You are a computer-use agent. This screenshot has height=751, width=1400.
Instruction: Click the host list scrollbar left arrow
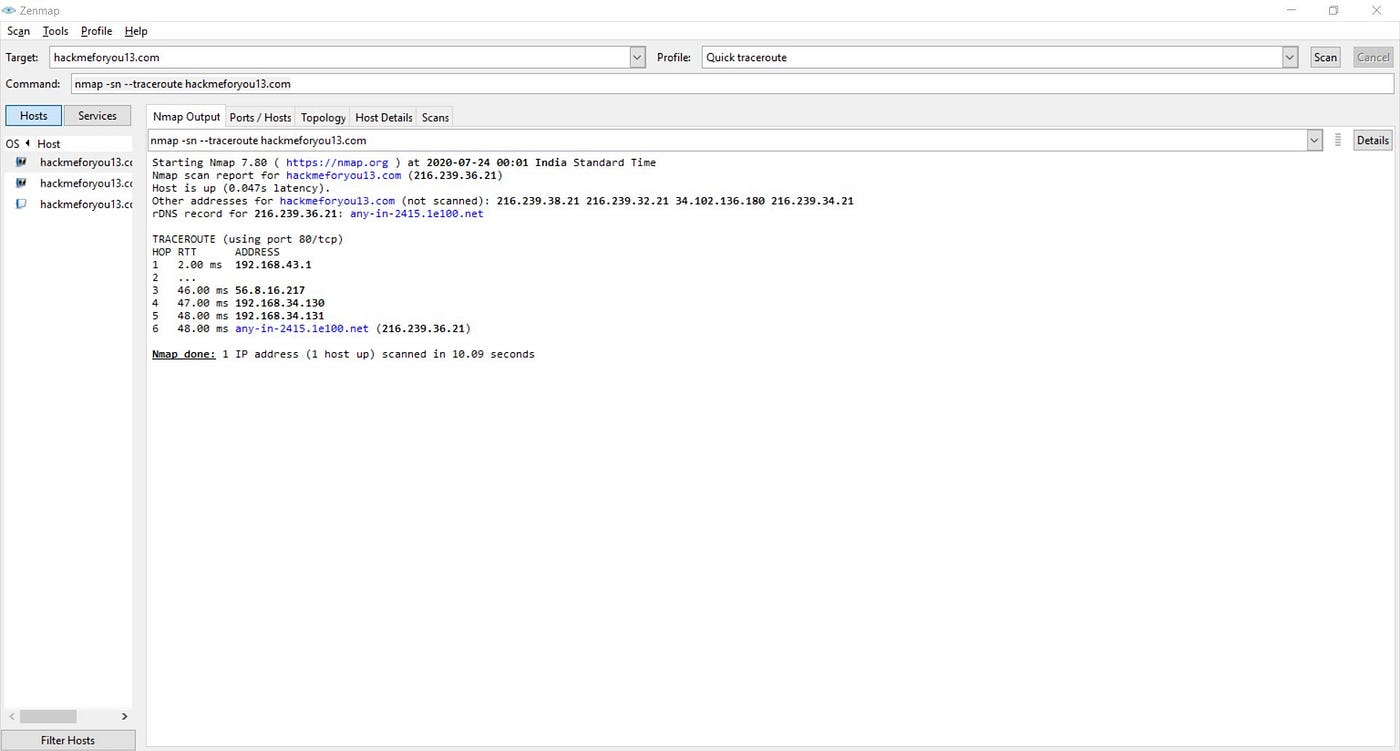(x=11, y=716)
